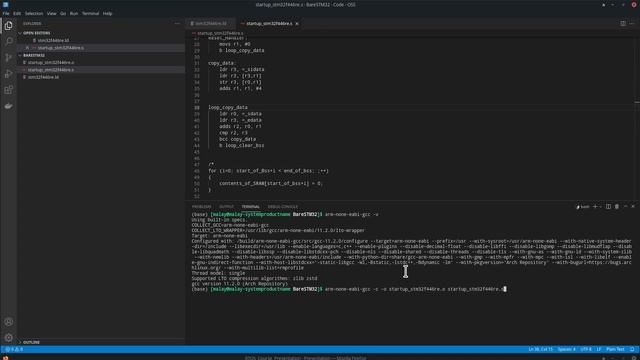Click the Ln 38, Col 15 status entry
The width and height of the screenshot is (640, 360).
pos(540,349)
